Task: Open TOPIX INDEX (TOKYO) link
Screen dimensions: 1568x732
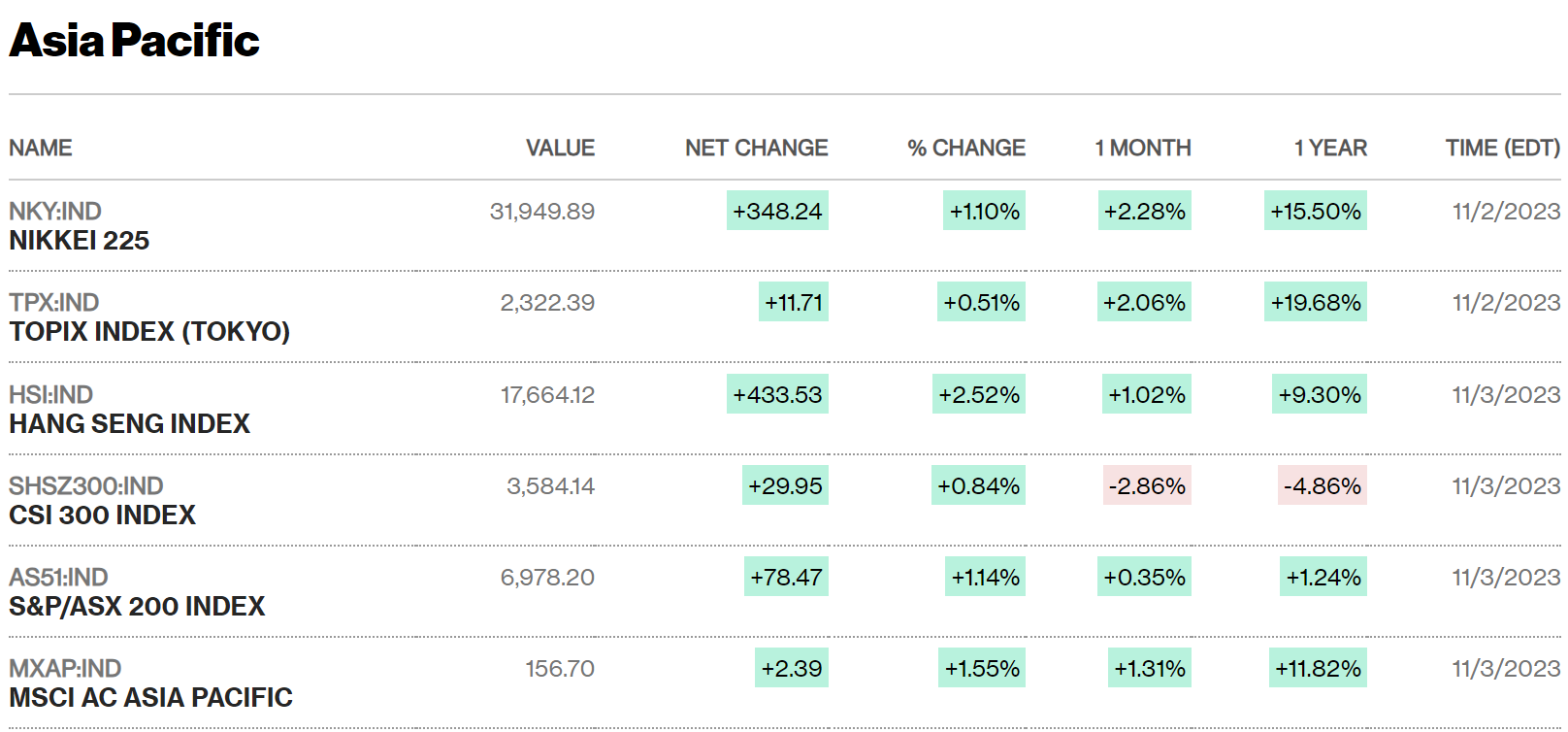Action: pyautogui.click(x=149, y=332)
